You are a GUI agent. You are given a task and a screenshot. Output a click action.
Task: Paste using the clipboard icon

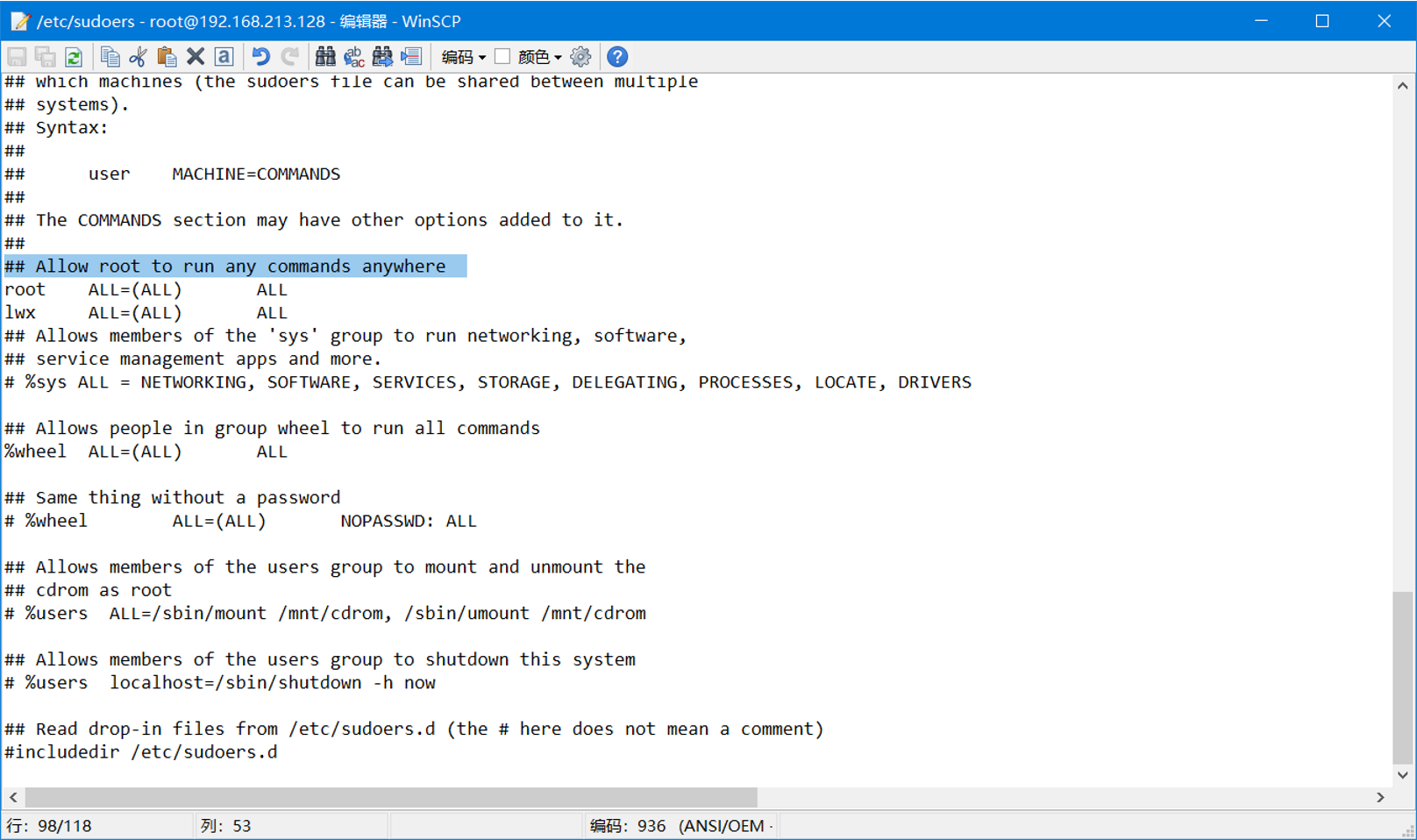(167, 57)
